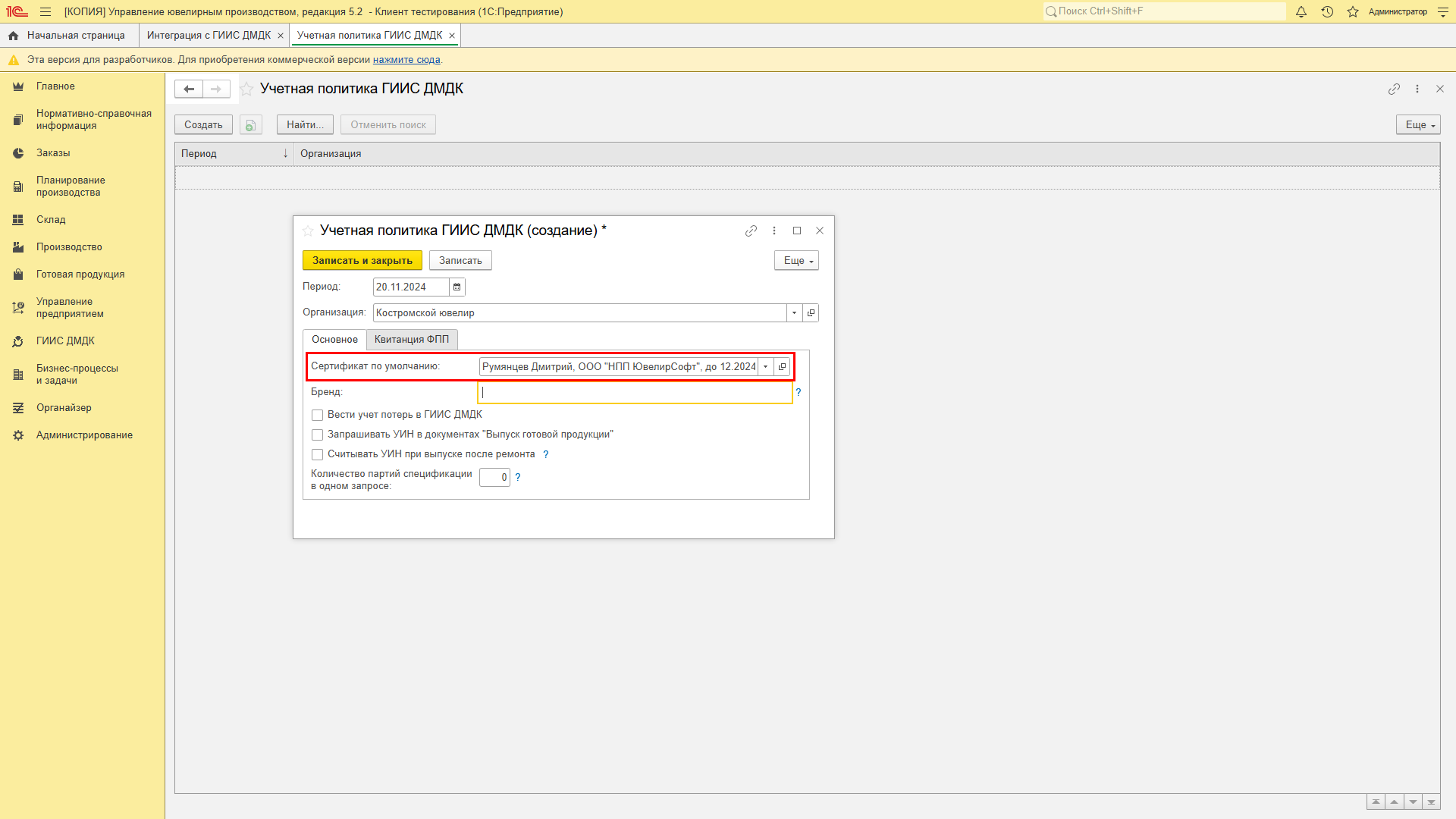
Task: Show help for Количество партий спецификации
Action: [x=518, y=478]
